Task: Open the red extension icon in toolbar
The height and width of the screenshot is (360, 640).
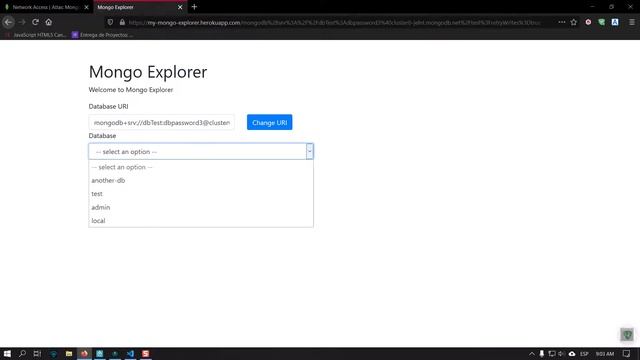Action: pos(588,22)
